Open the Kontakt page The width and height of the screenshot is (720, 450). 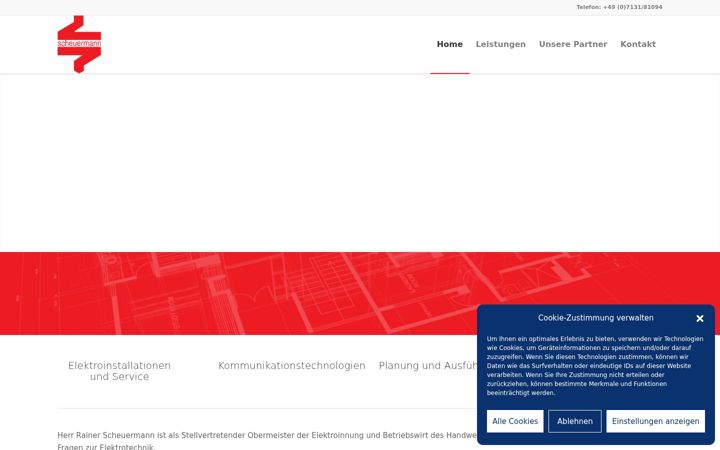click(x=638, y=44)
